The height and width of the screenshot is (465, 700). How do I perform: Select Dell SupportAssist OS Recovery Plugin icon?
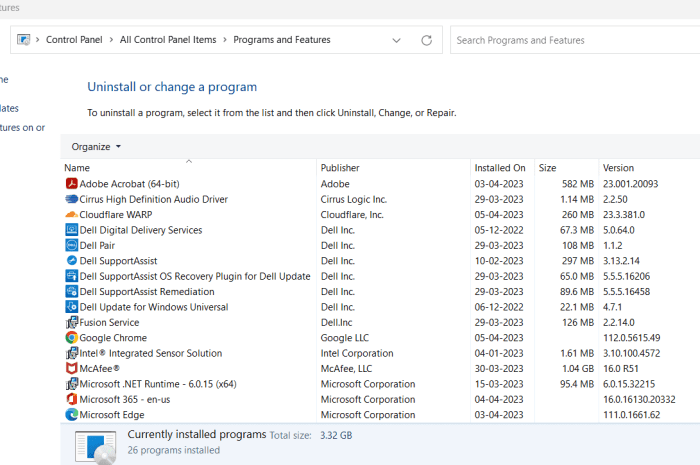[x=71, y=276]
